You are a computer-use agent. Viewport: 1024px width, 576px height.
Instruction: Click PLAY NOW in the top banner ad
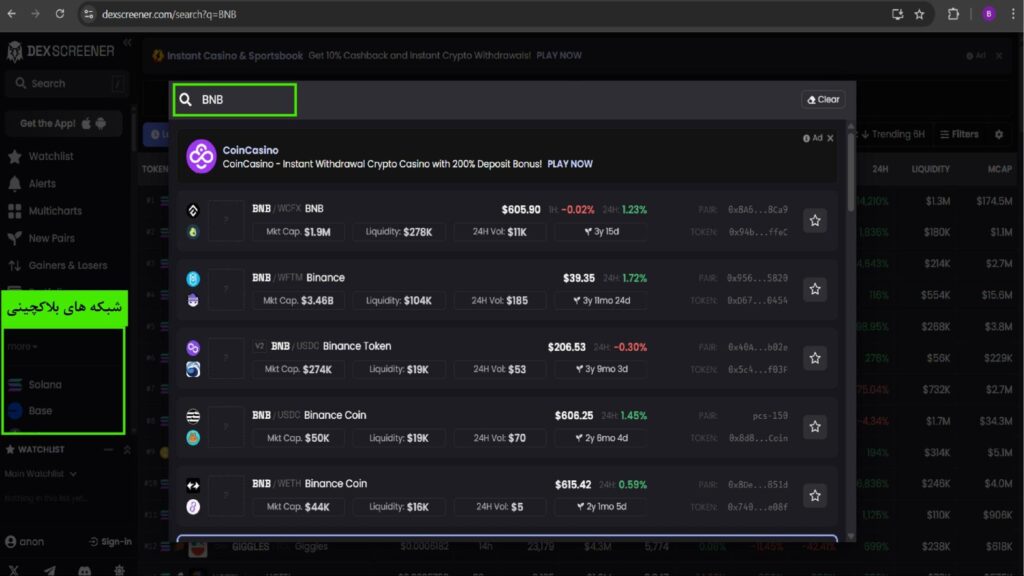[x=558, y=56]
